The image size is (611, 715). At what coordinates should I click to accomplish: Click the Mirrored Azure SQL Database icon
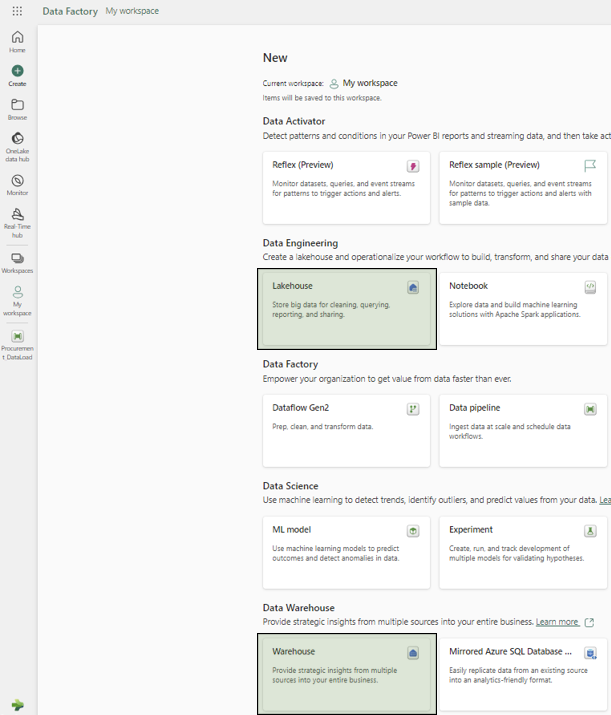(590, 653)
